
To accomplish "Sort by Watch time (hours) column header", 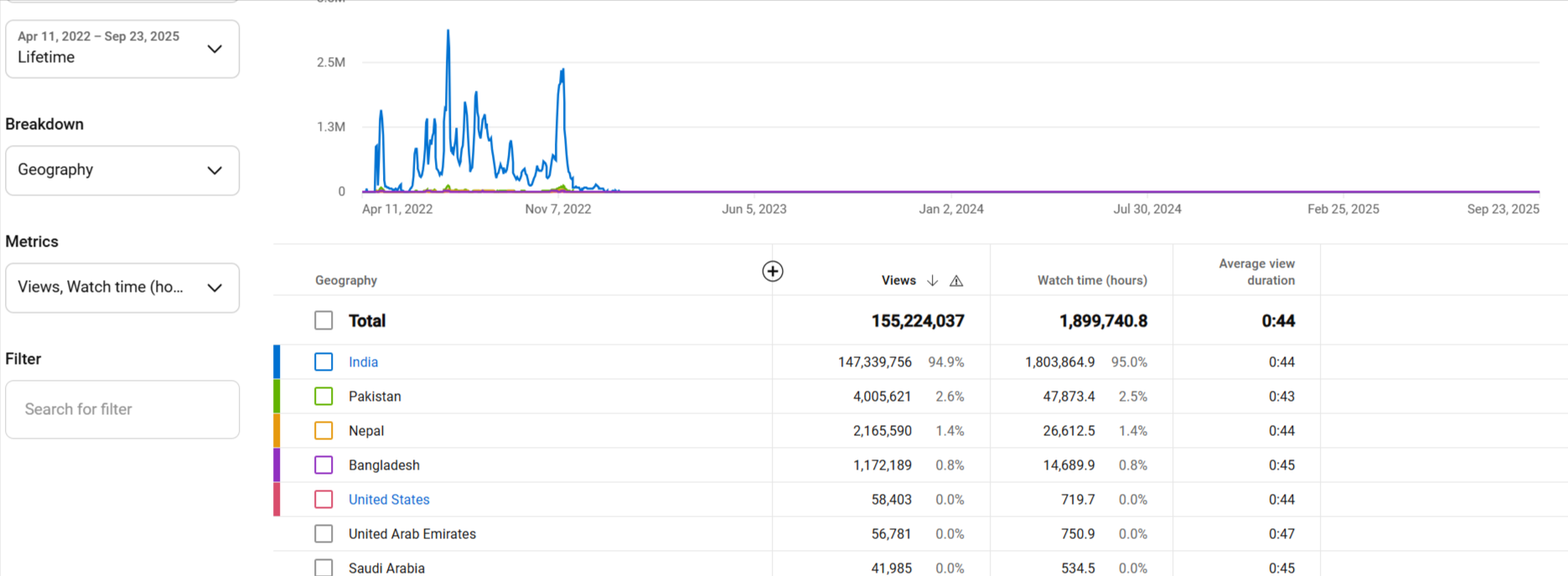I will pos(1091,281).
